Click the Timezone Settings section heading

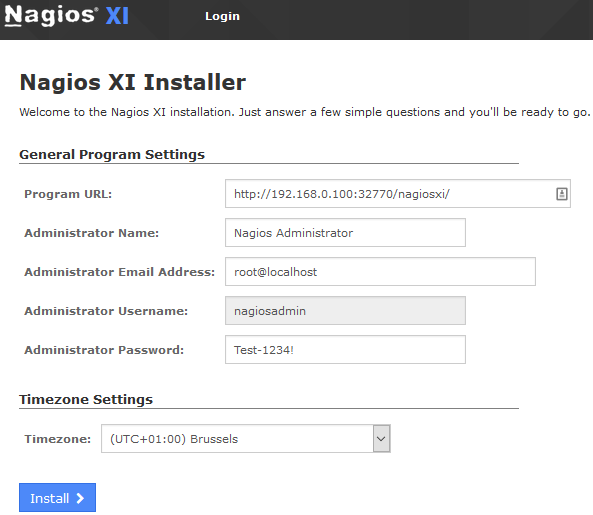(x=86, y=400)
